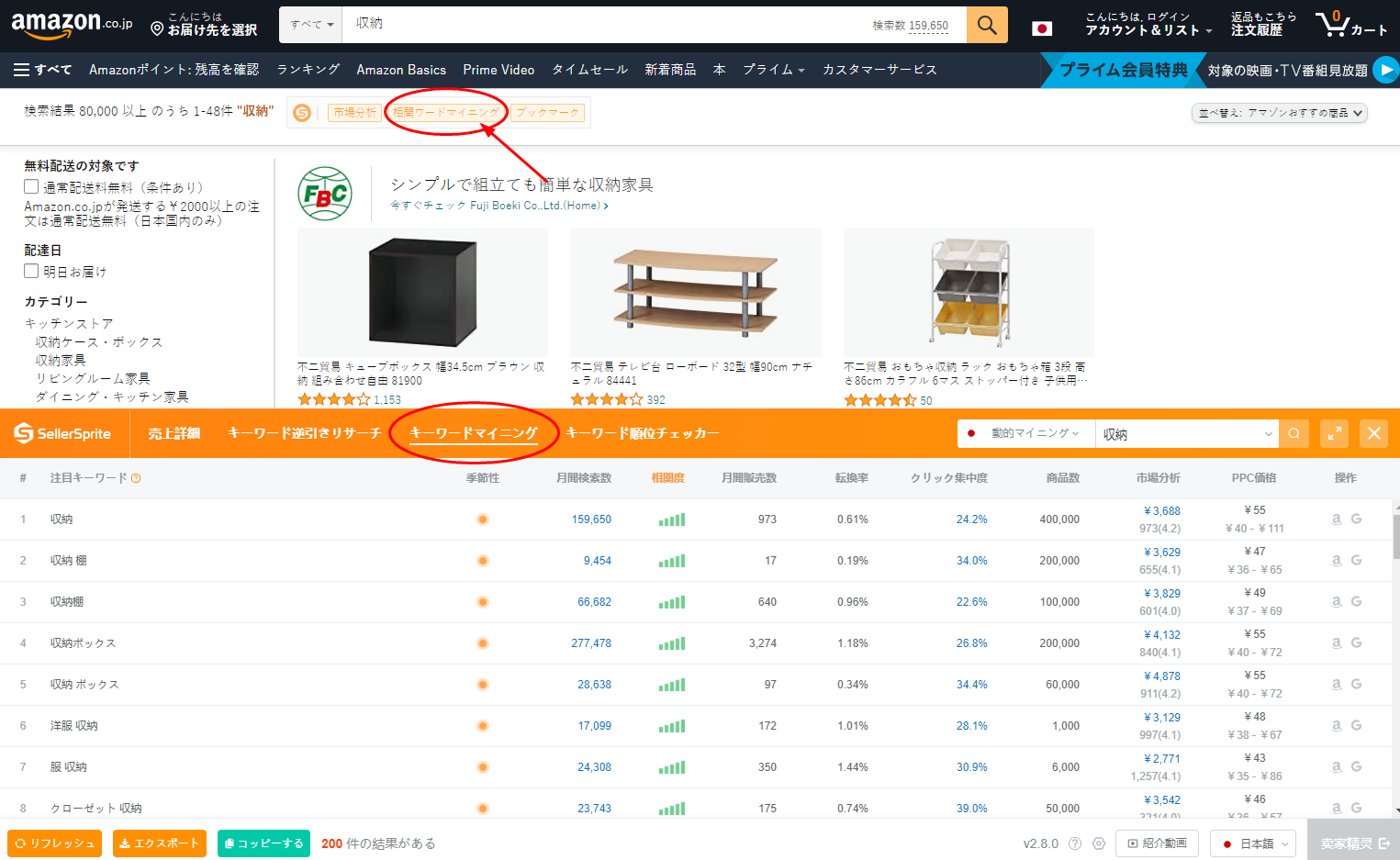Click the orange Amazon search magnifier button

[x=987, y=25]
